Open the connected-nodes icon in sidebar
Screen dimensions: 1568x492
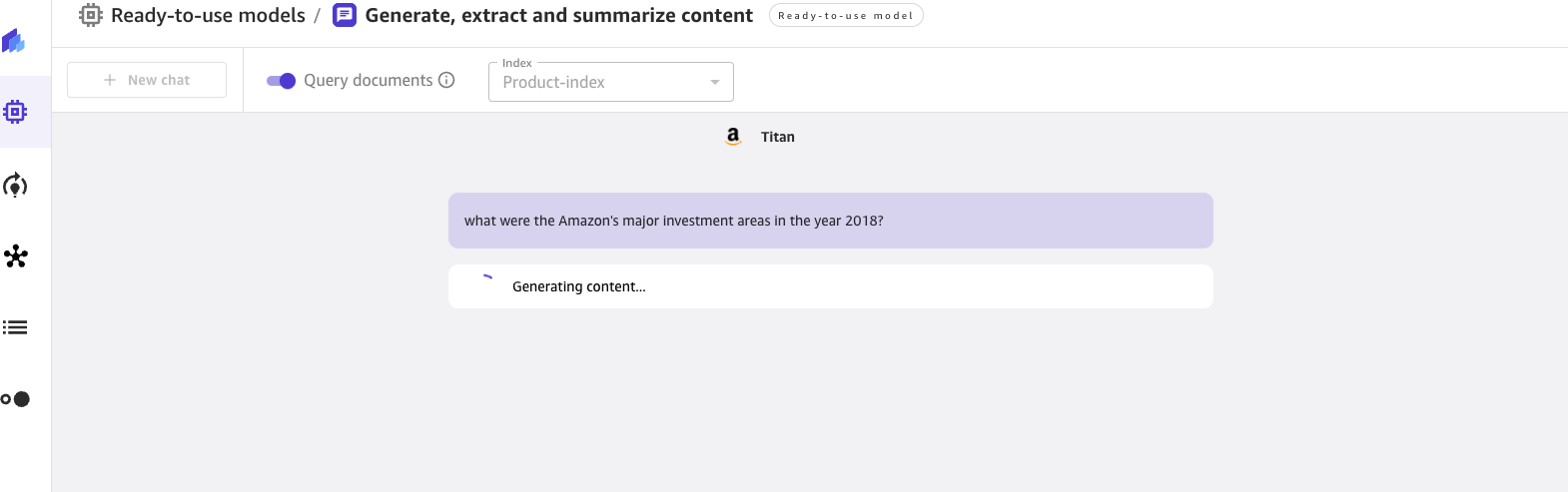(x=15, y=256)
